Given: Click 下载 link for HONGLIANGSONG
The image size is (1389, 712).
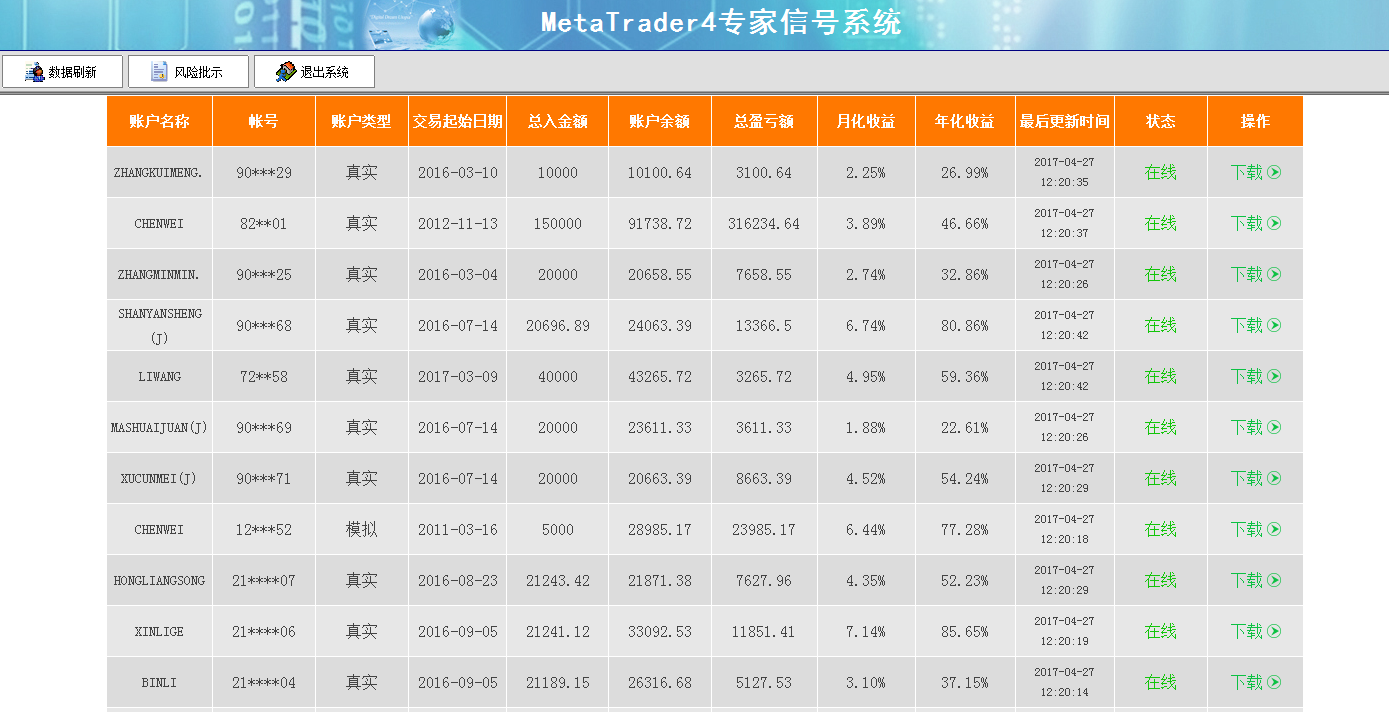Looking at the screenshot, I should click(x=1247, y=580).
